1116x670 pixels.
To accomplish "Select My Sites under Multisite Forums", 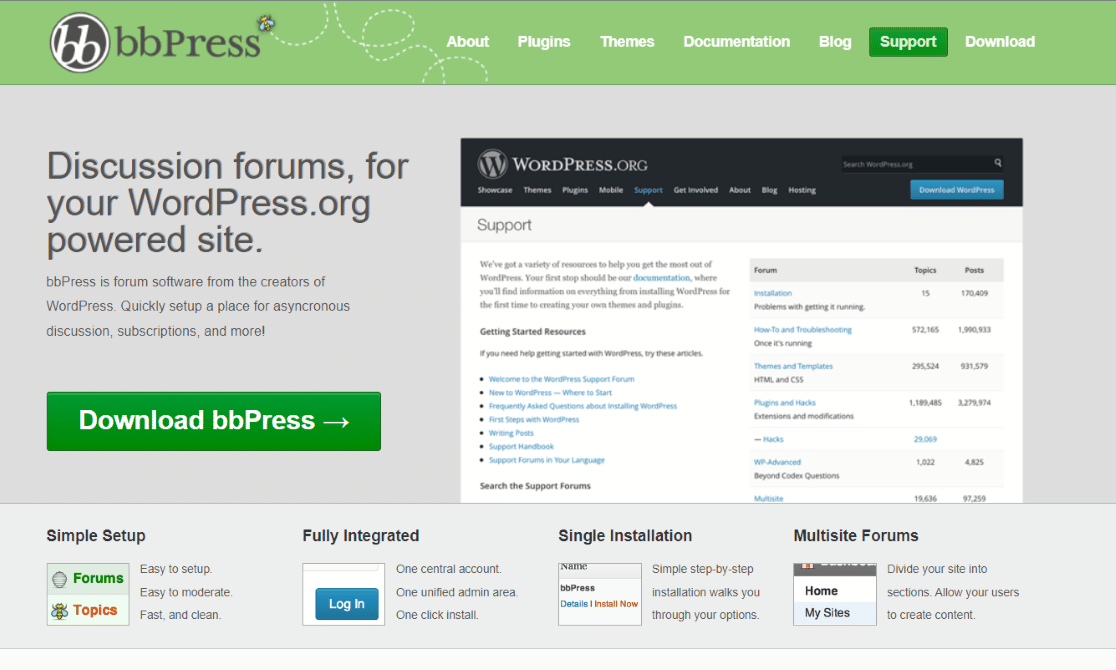I will coord(828,615).
